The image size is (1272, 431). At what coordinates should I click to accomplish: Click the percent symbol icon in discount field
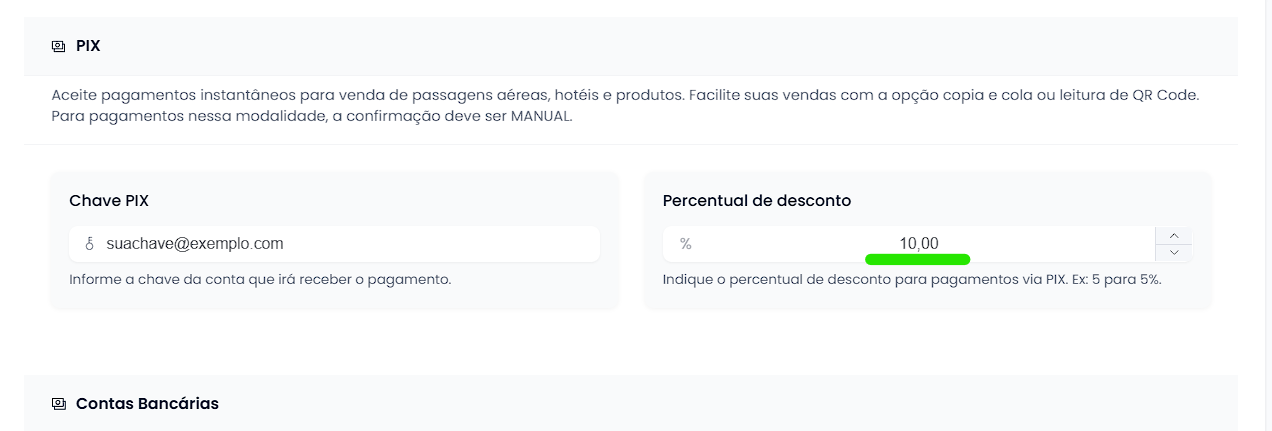point(685,244)
